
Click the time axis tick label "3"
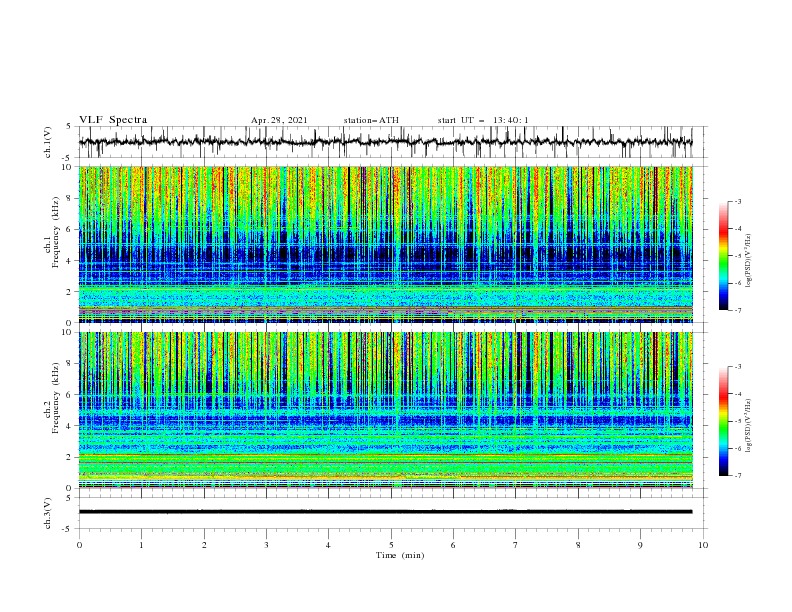point(266,545)
